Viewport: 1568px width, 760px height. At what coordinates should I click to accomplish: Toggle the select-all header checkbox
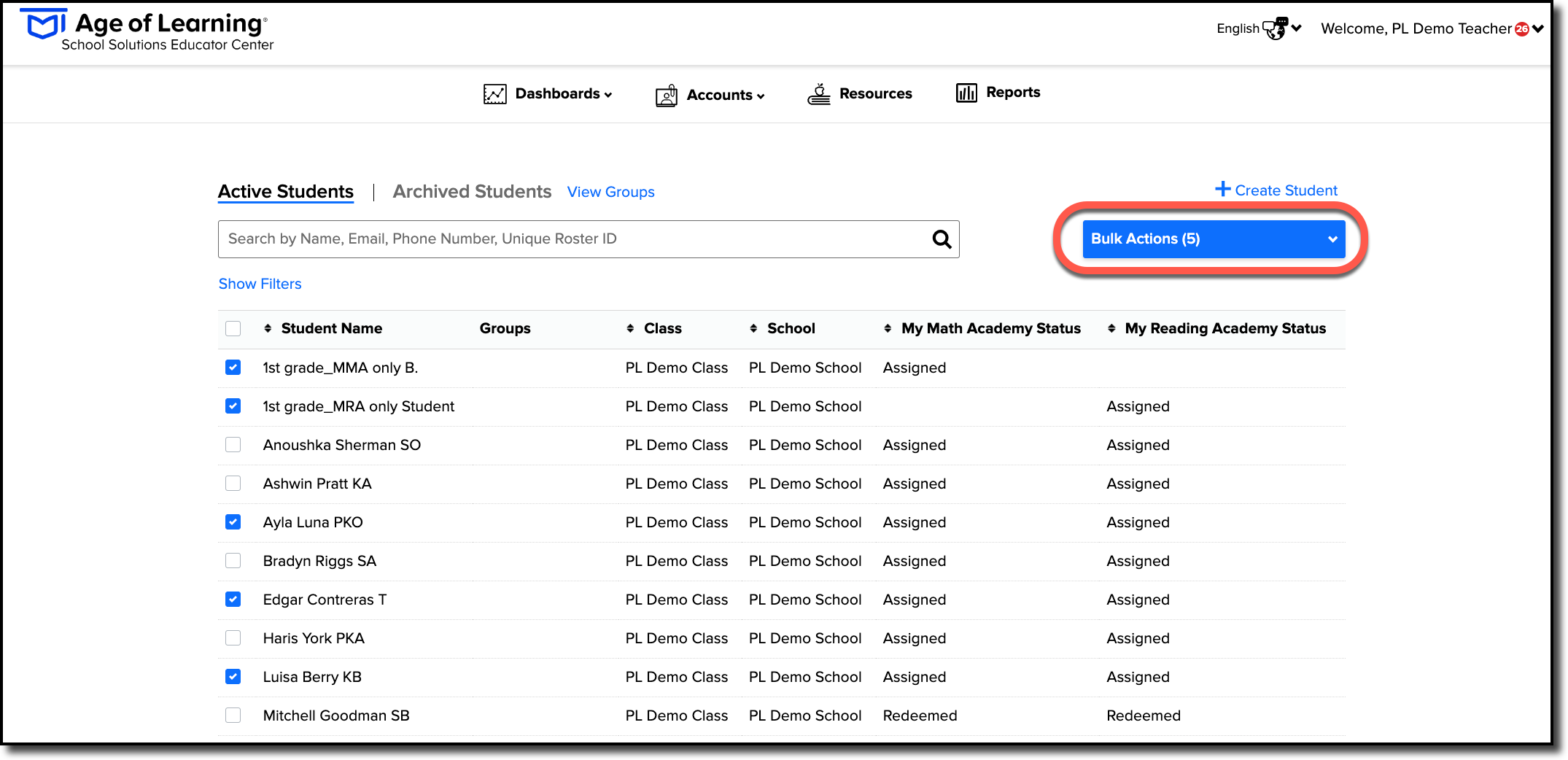[233, 328]
